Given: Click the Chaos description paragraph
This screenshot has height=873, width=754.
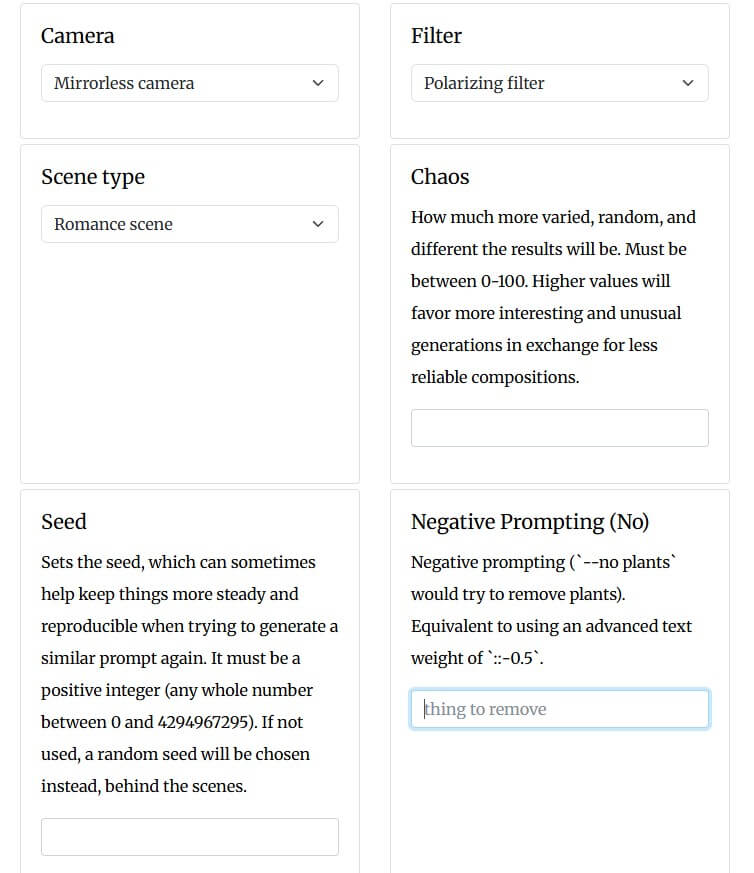Looking at the screenshot, I should point(554,297).
